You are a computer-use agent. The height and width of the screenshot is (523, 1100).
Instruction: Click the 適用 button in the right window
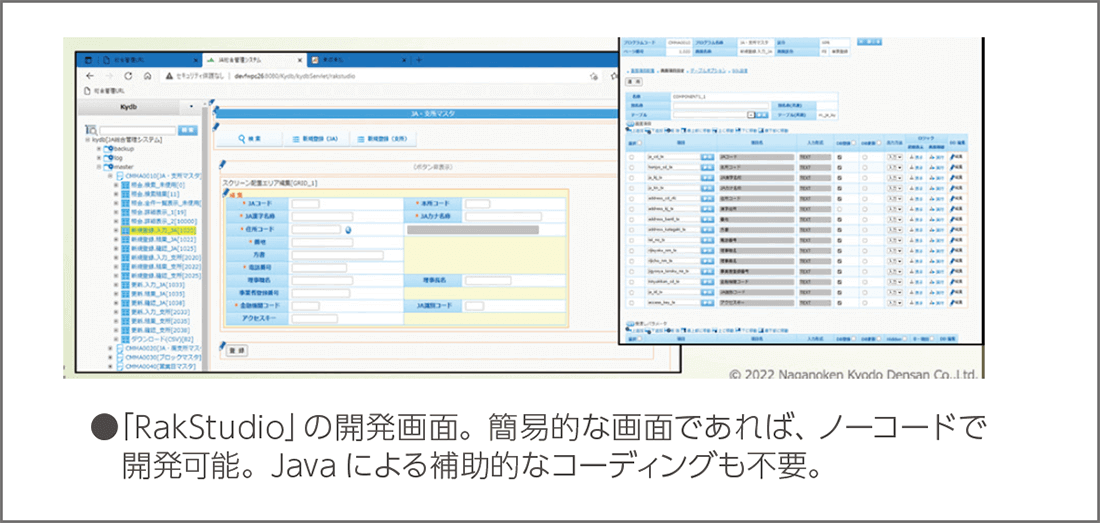point(634,81)
